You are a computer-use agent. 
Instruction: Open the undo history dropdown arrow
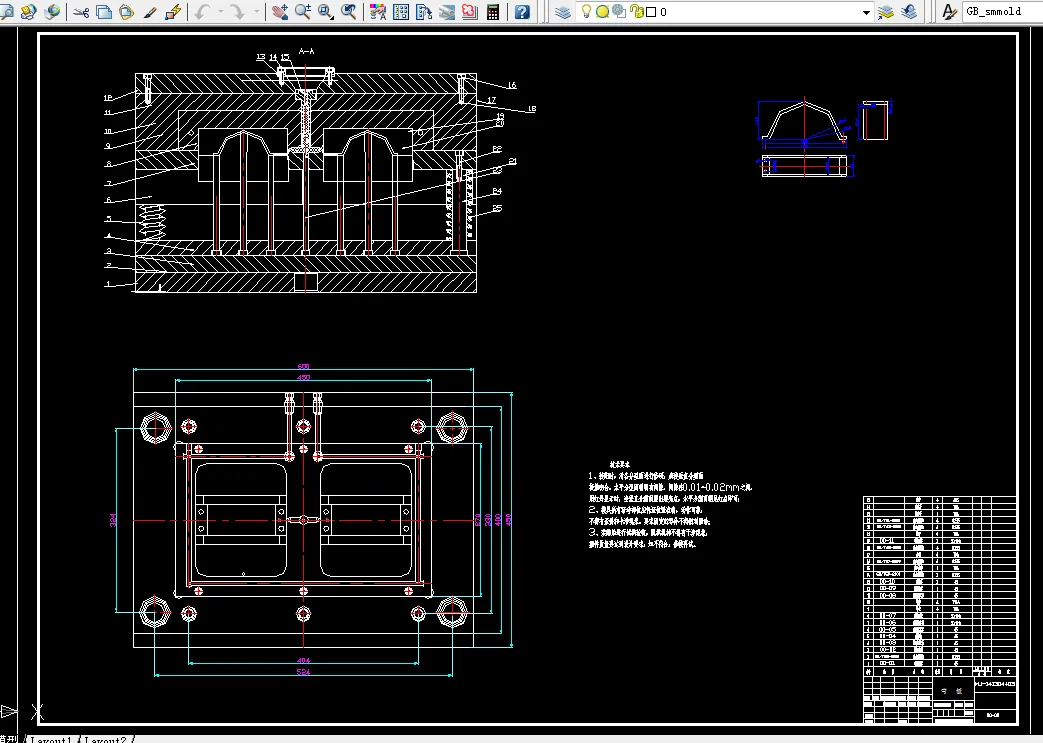coord(220,12)
